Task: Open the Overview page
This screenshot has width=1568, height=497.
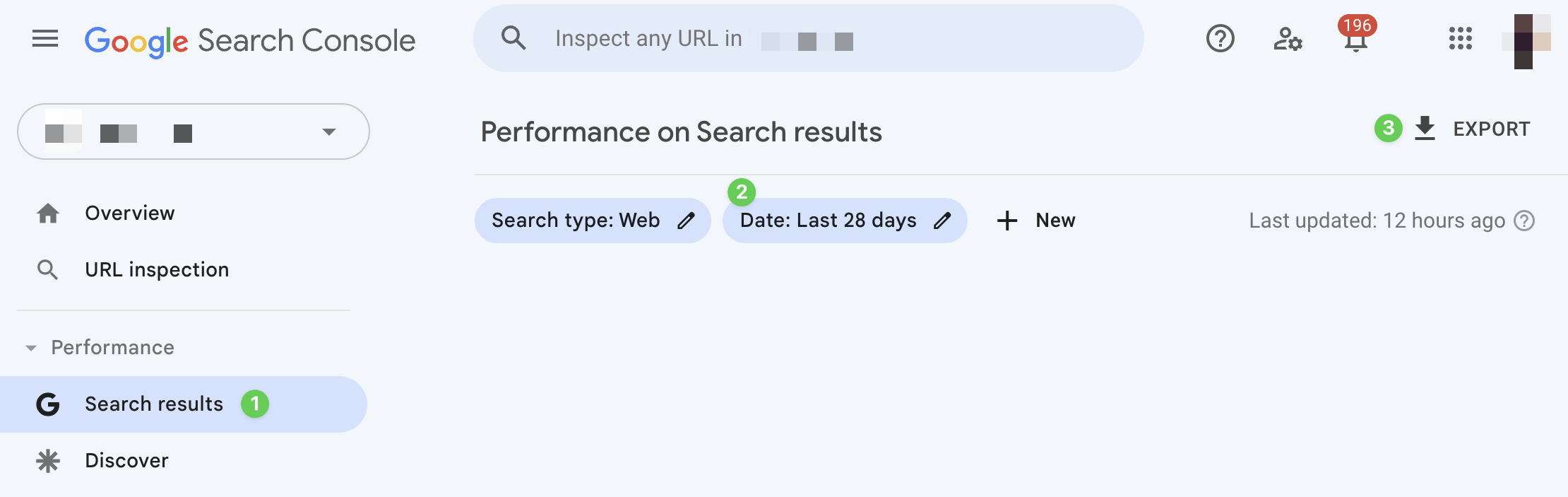Action: click(129, 214)
